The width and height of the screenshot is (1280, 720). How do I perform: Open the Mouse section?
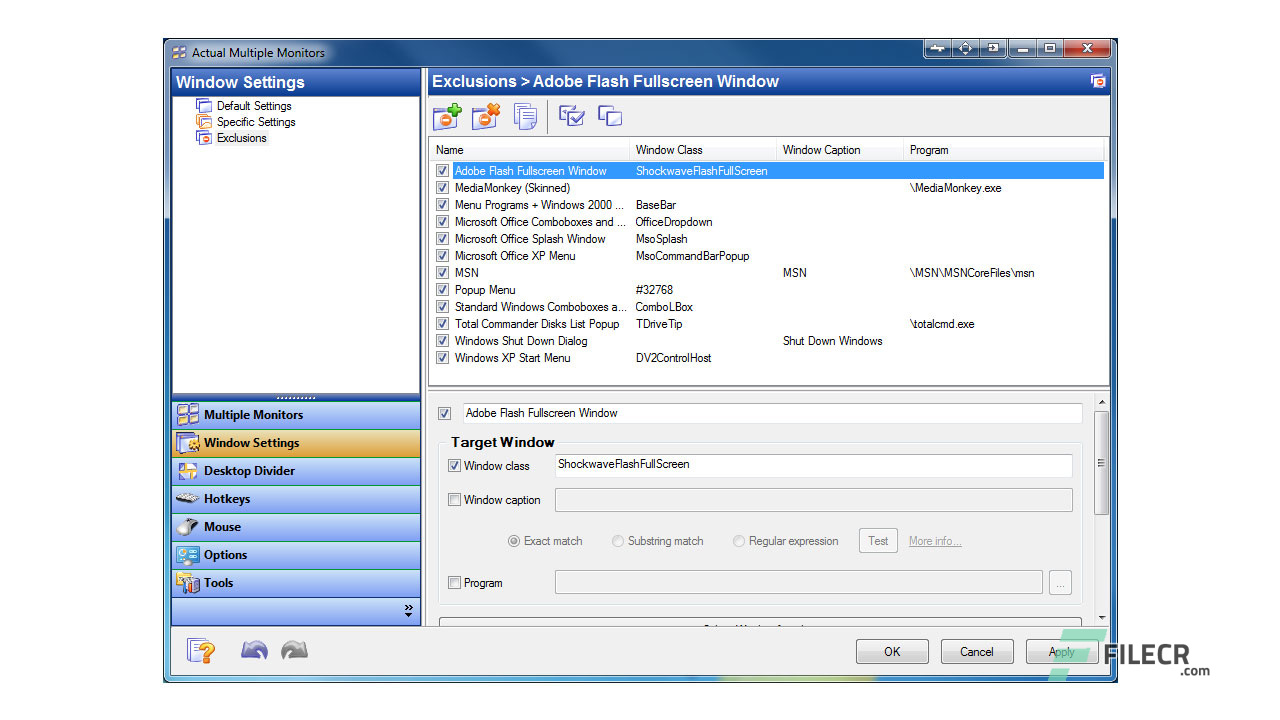pos(296,527)
